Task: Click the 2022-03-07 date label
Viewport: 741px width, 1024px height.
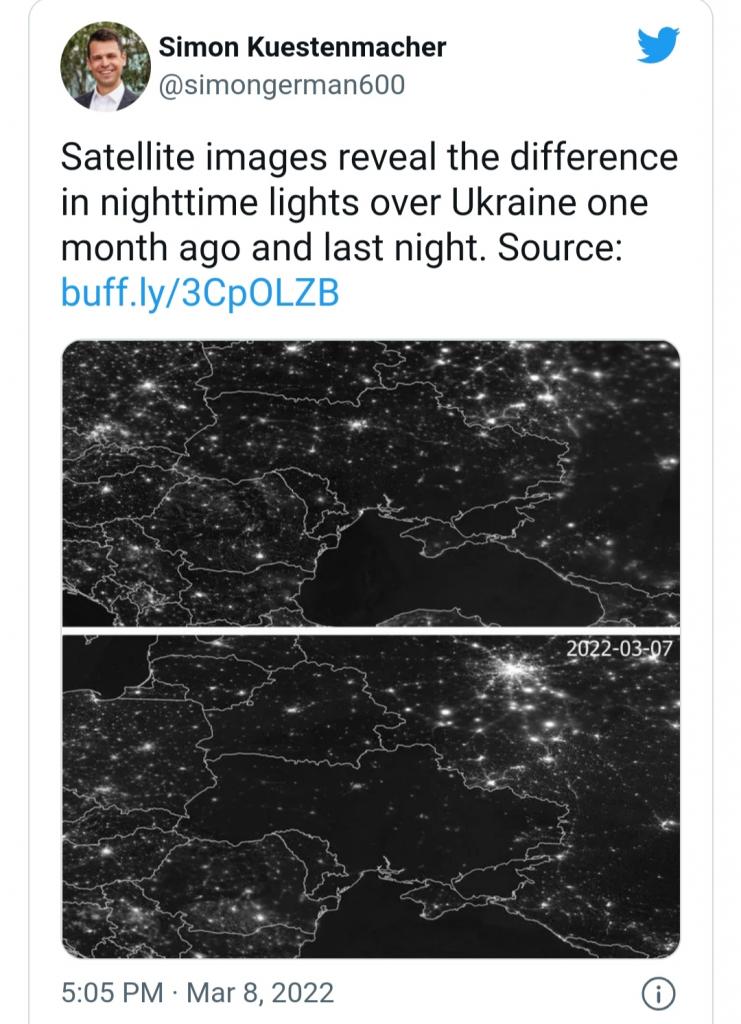Action: pos(619,648)
